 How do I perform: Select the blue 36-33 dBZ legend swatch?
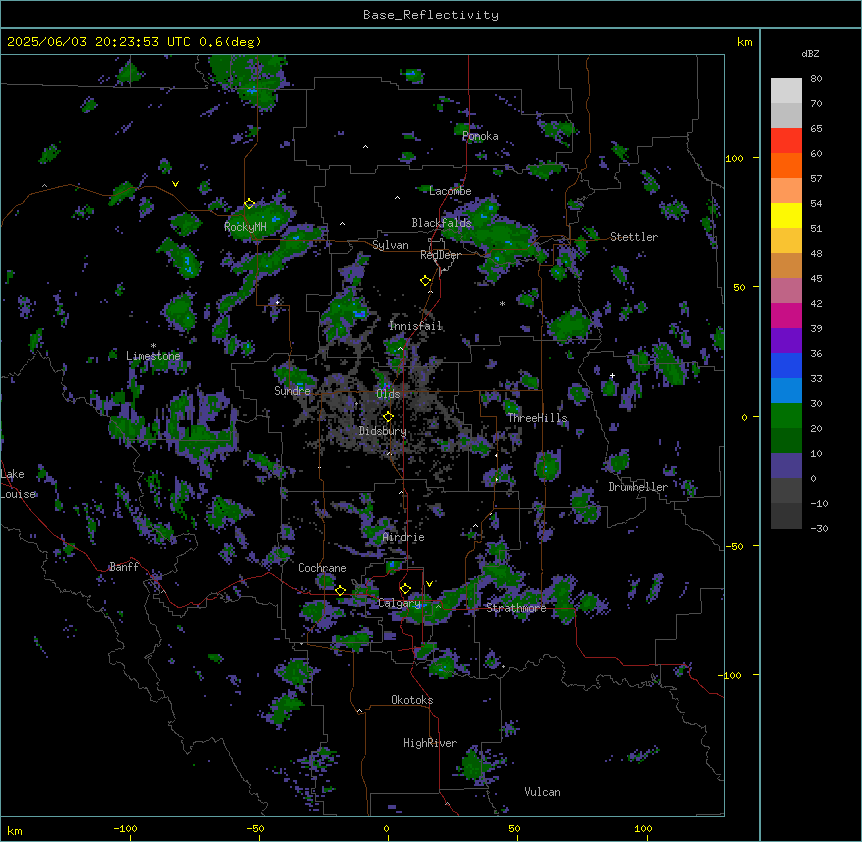click(x=786, y=365)
